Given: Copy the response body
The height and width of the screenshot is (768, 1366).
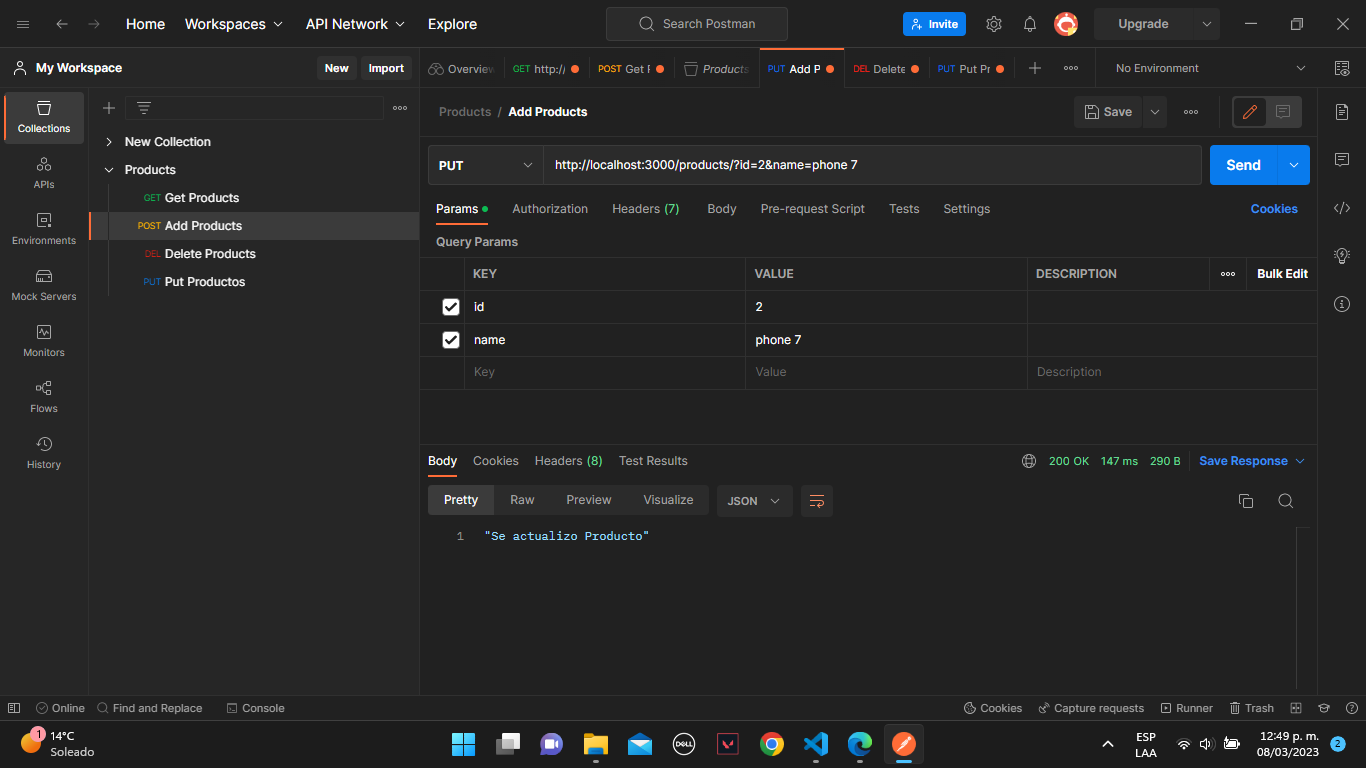Looking at the screenshot, I should (x=1246, y=501).
